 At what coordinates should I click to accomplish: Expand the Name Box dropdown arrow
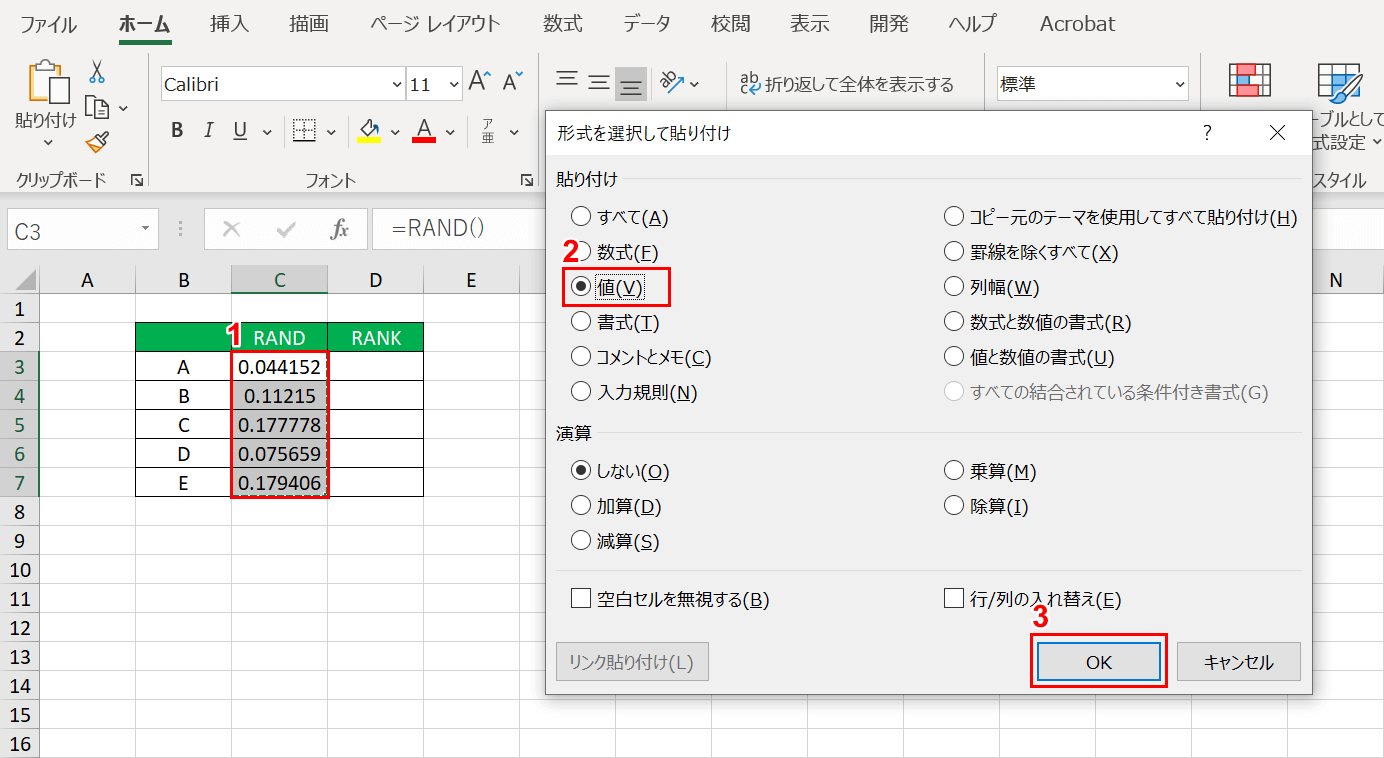tap(146, 230)
